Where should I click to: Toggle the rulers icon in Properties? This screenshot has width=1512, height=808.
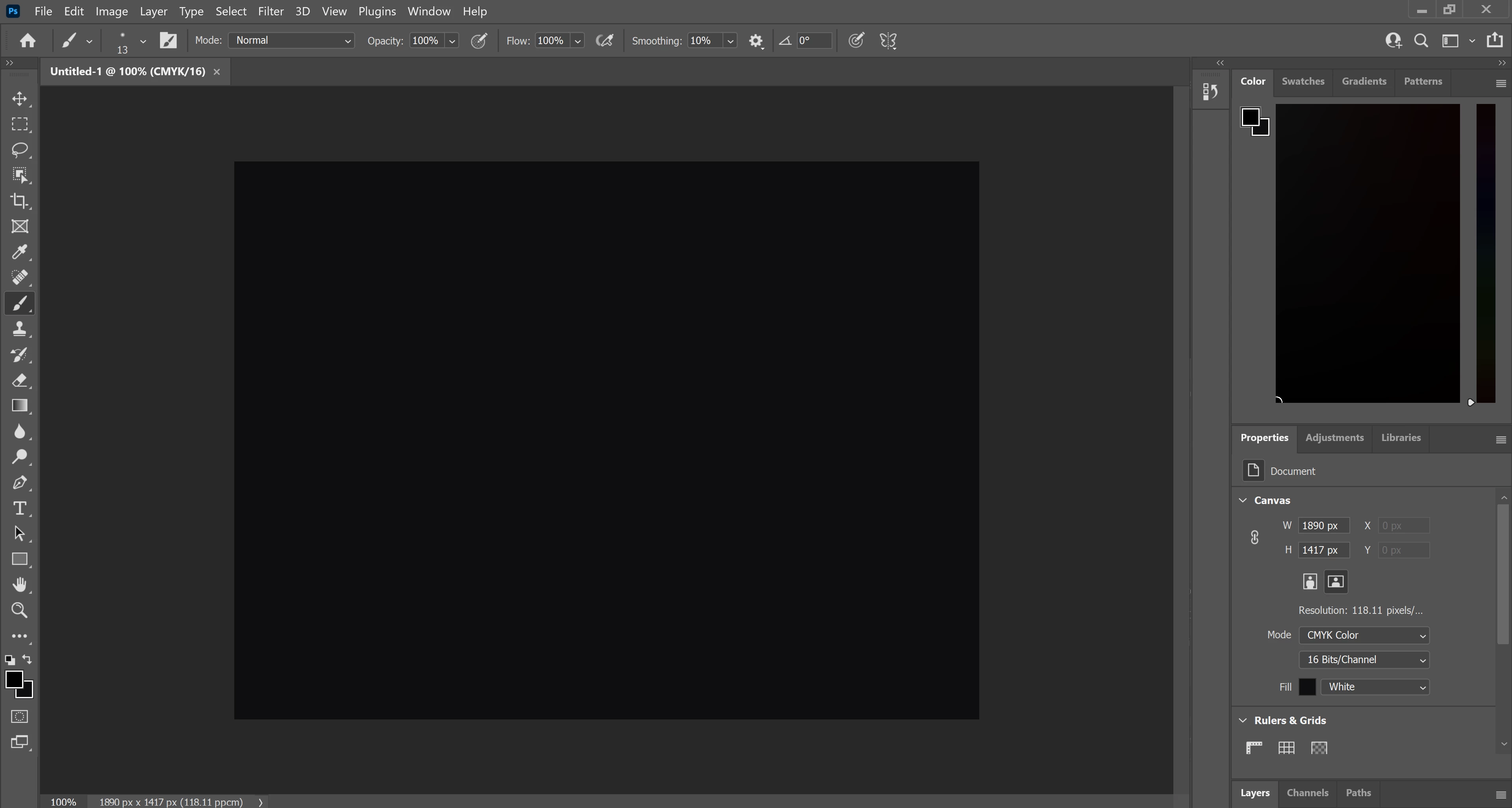1254,748
